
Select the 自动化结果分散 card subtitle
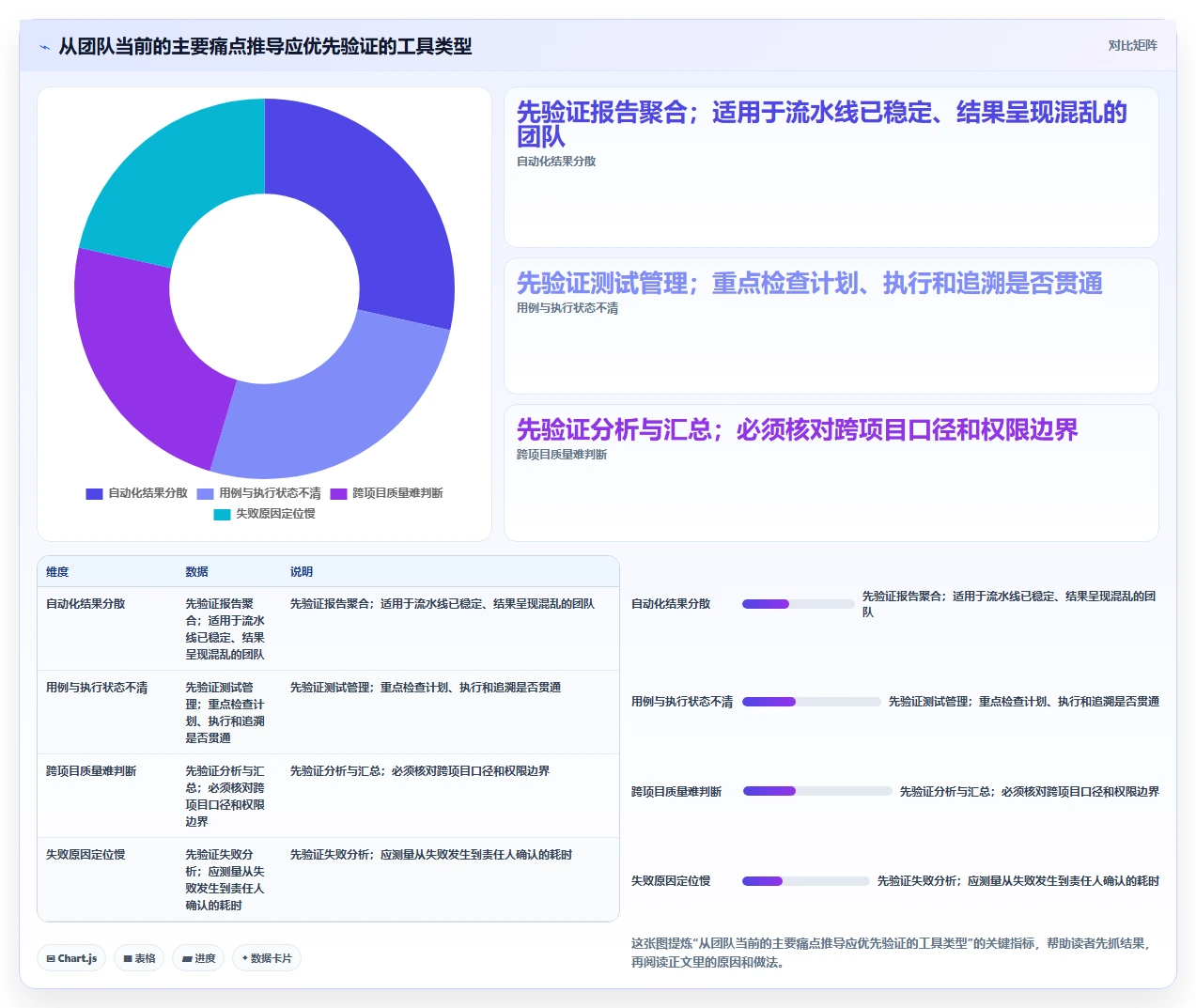pos(556,162)
